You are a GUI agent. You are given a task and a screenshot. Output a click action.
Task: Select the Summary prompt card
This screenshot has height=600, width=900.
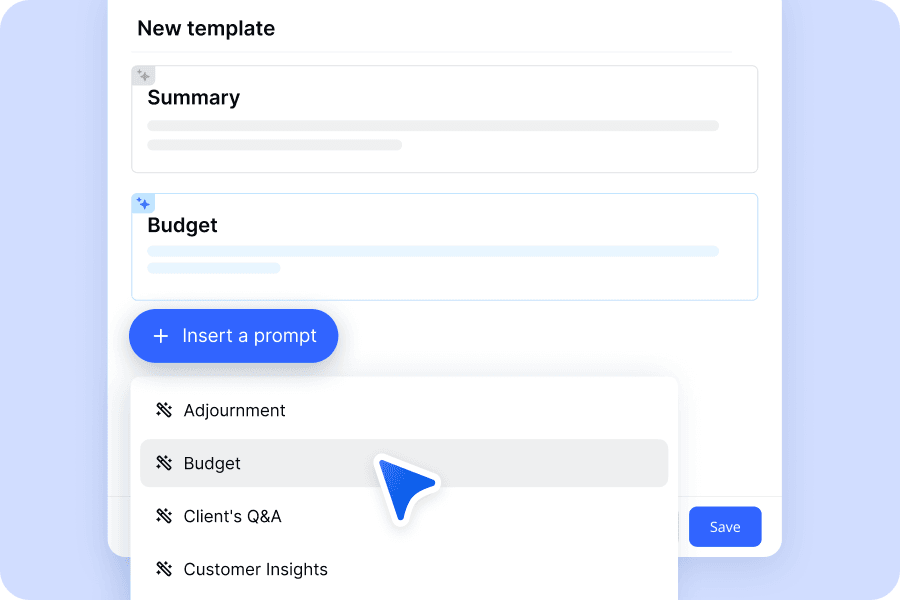coord(444,119)
